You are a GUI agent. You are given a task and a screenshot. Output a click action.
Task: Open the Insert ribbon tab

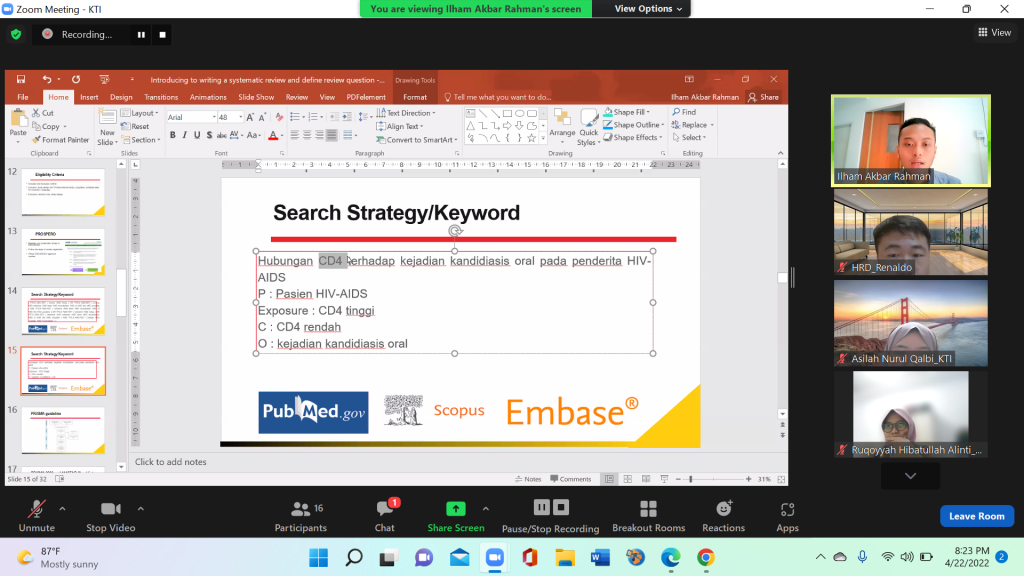89,97
